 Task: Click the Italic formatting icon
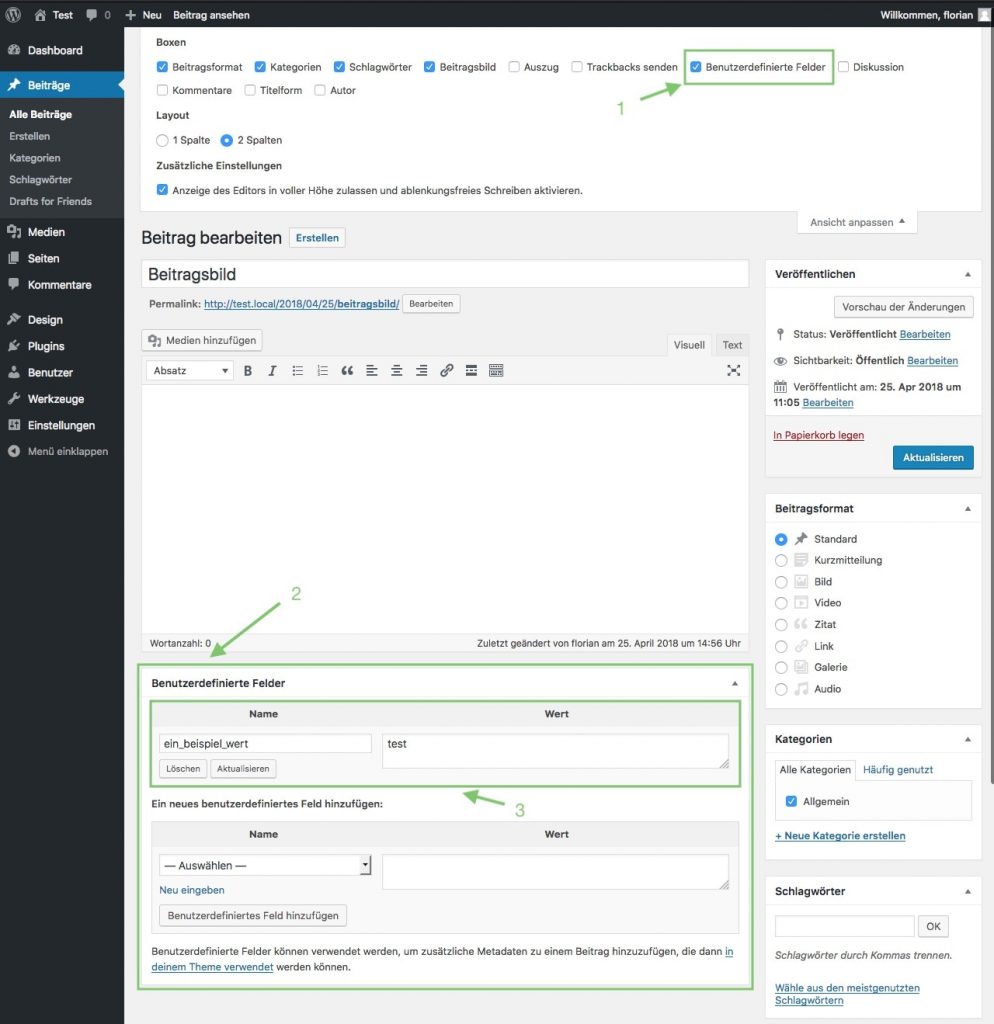[x=272, y=370]
